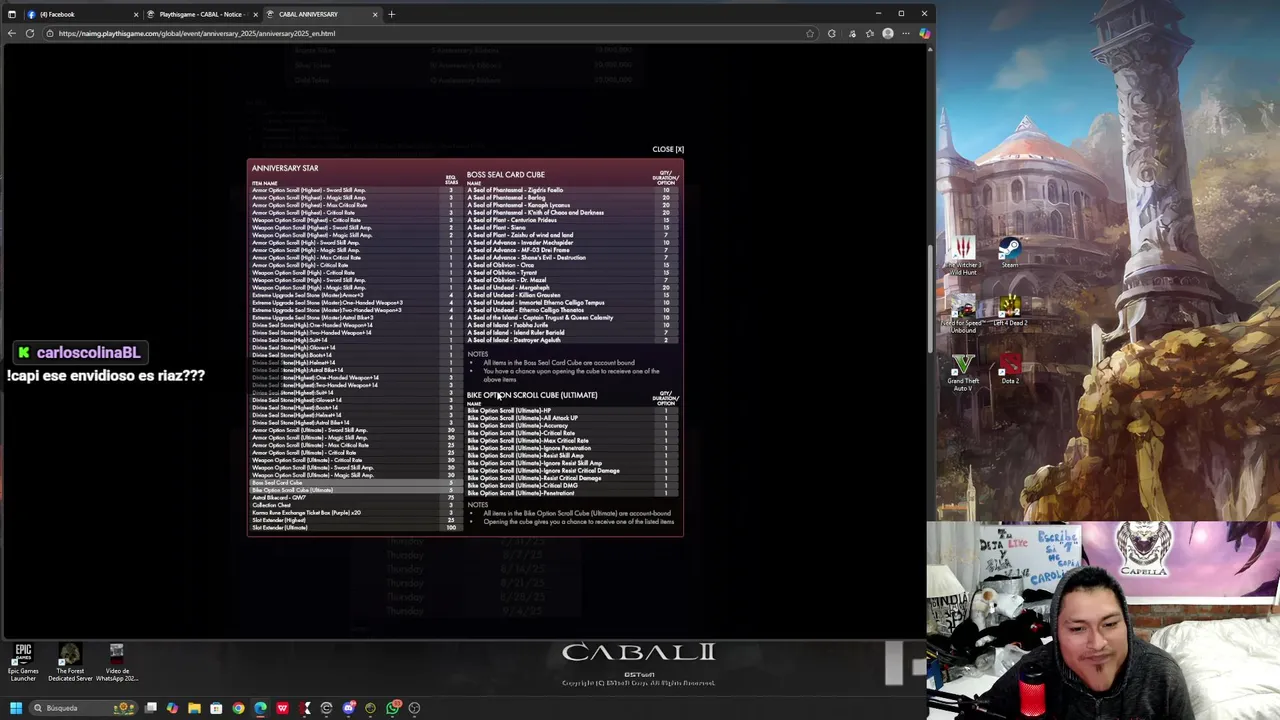Open Microsoft Store from taskbar
The width and height of the screenshot is (1280, 720).
[216, 708]
